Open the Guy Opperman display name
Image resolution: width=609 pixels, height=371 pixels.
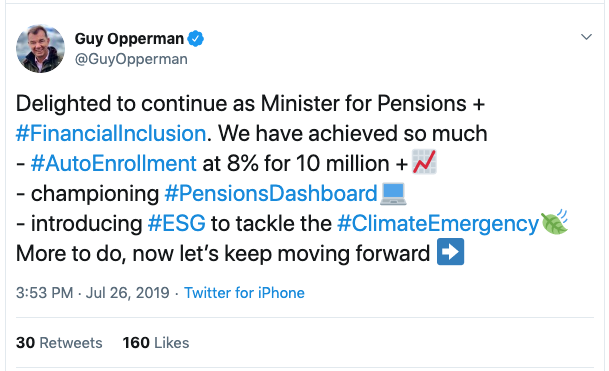click(129, 39)
